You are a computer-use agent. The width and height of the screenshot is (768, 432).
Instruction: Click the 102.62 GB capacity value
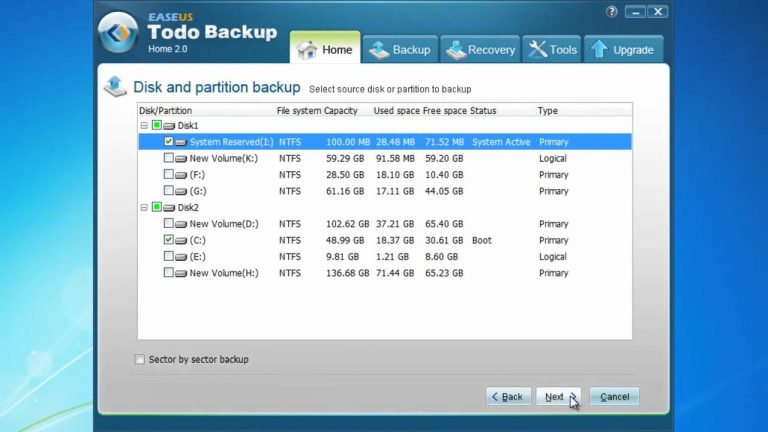point(348,224)
